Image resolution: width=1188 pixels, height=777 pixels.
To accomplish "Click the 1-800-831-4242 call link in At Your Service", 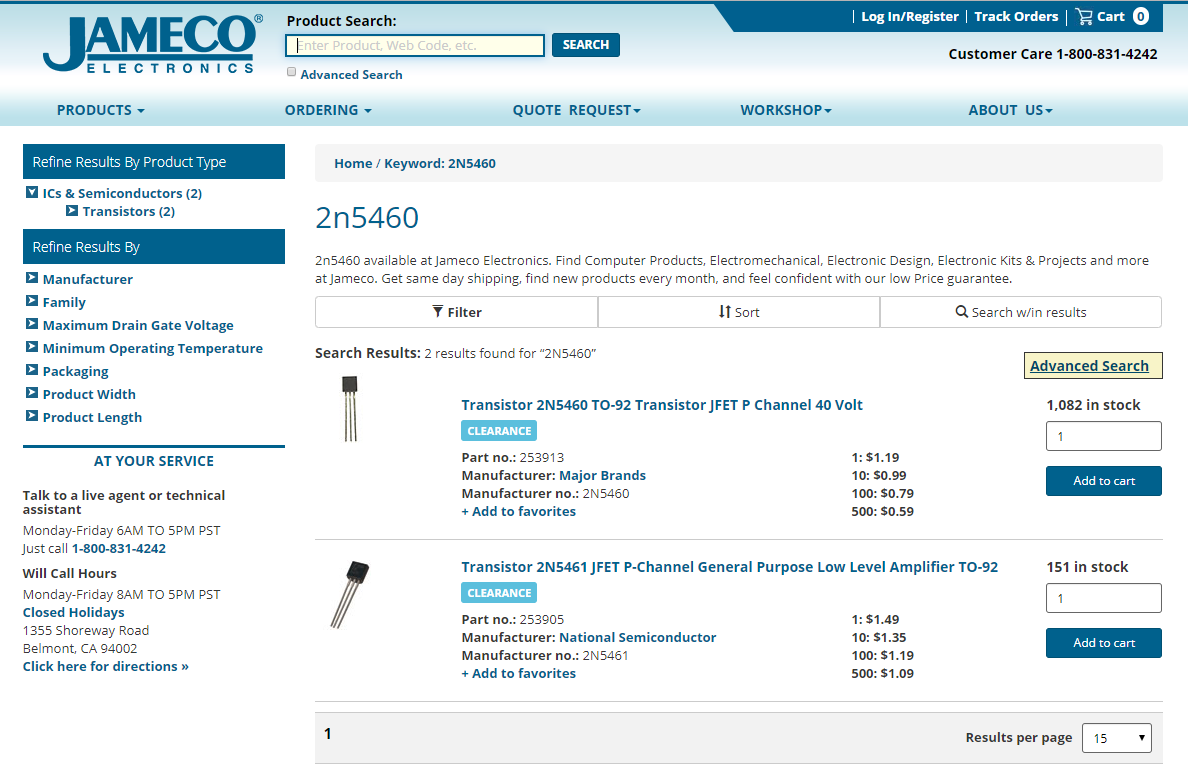I will coord(119,549).
